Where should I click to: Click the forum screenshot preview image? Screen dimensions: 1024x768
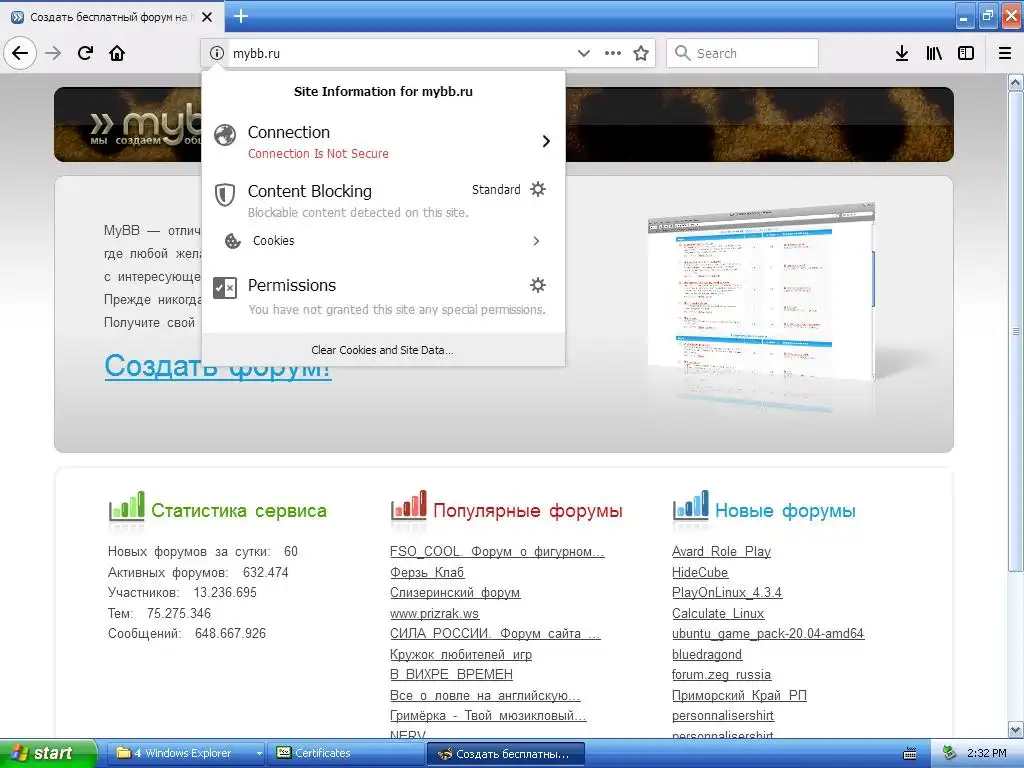tap(761, 294)
